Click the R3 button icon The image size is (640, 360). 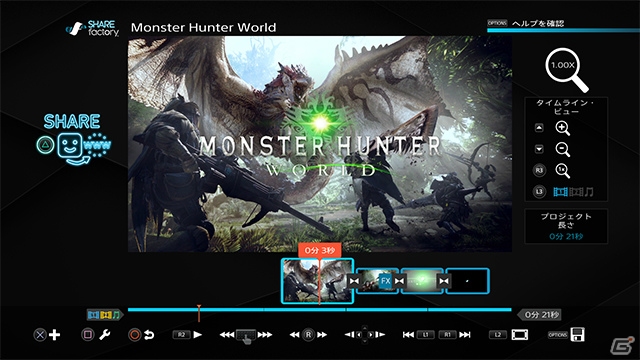point(539,170)
